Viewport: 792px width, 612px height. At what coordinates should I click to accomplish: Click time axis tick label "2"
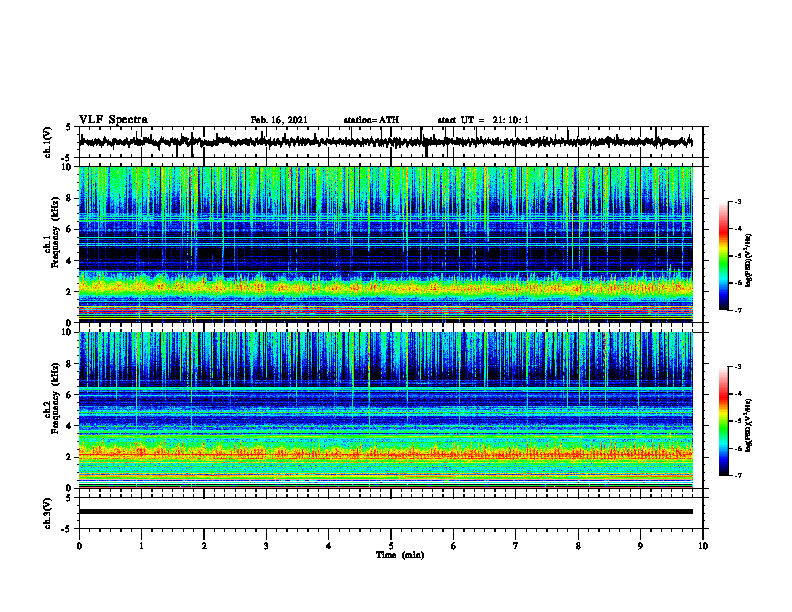pyautogui.click(x=204, y=546)
